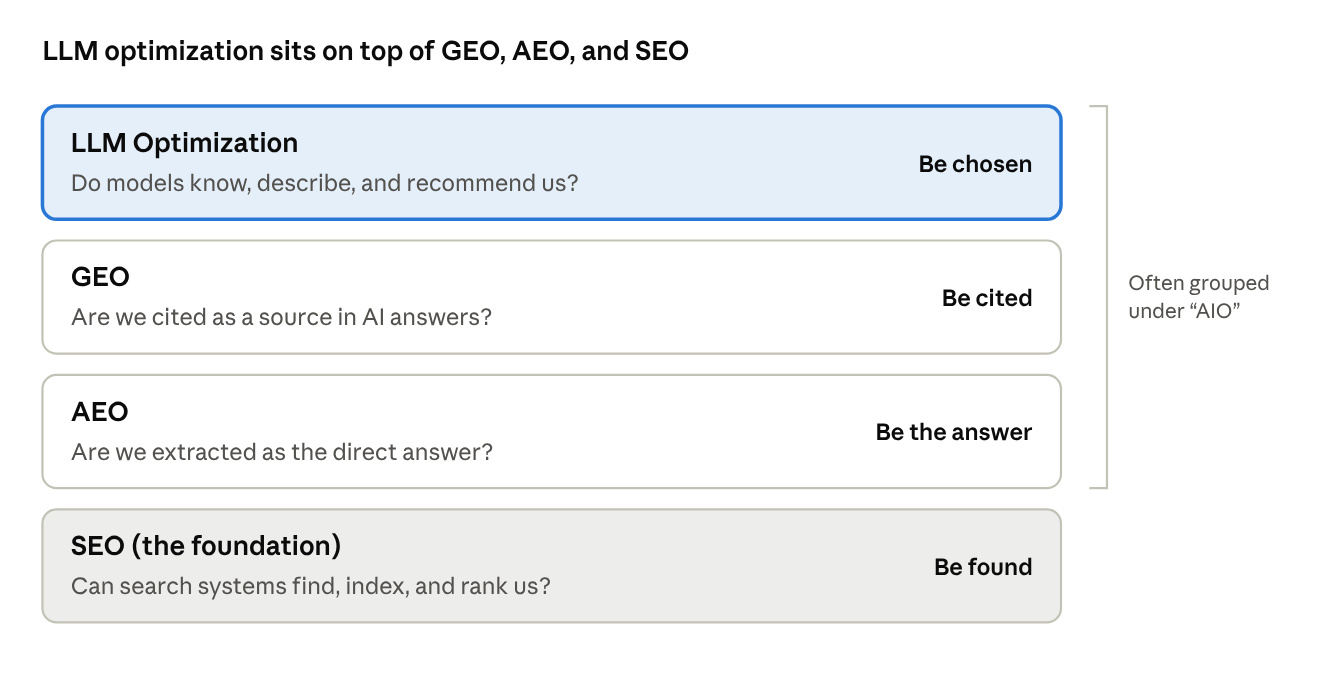Viewport: 1344px width, 678px height.
Task: Click the 'Be cited' label
Action: 987,298
